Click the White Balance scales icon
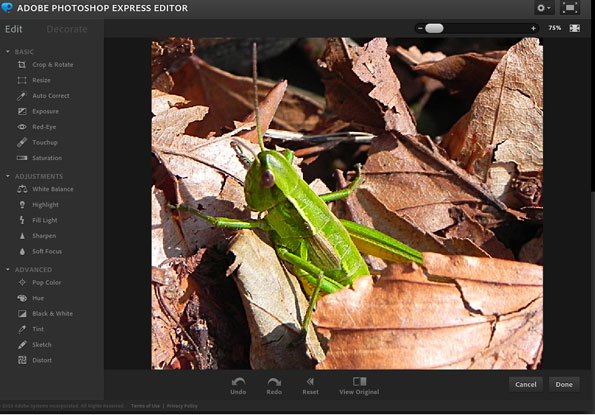Screen dimensions: 595x415 [22, 189]
